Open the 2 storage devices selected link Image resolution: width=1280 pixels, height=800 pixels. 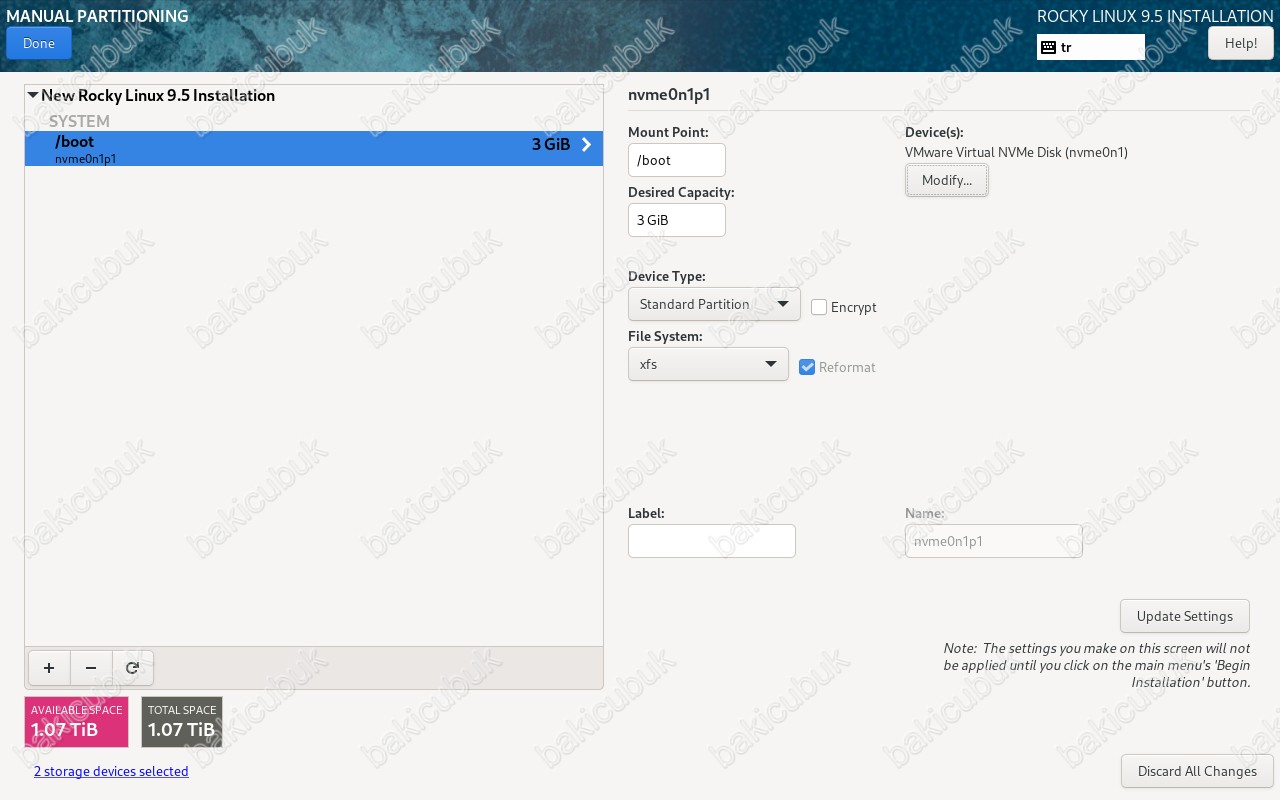click(x=111, y=771)
